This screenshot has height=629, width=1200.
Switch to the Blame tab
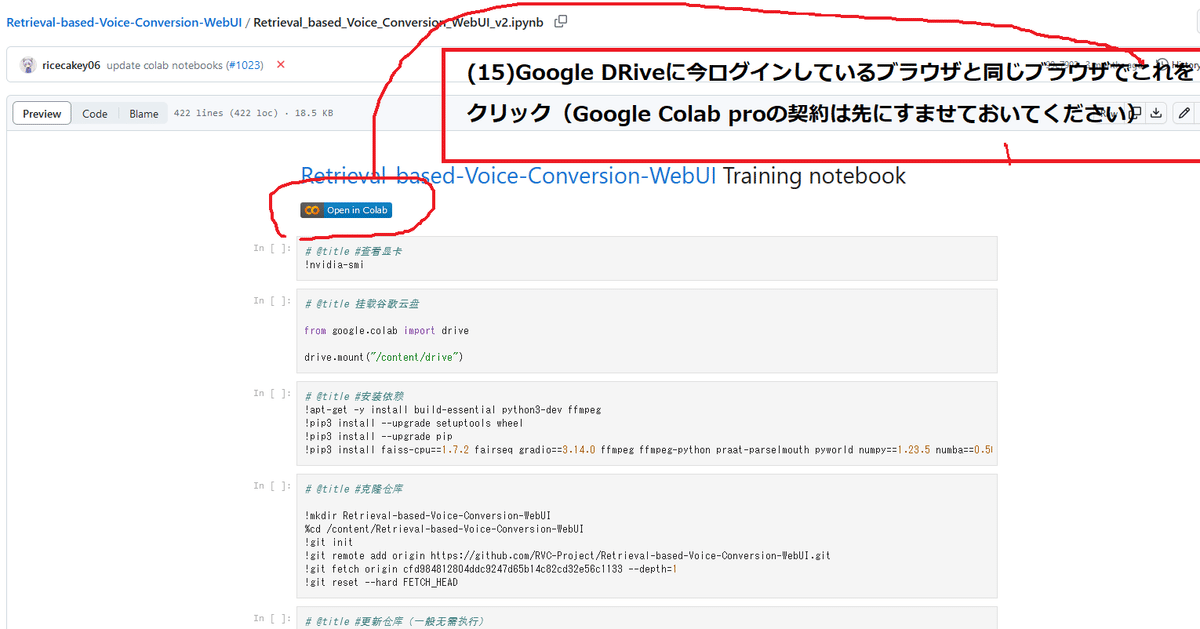[144, 114]
